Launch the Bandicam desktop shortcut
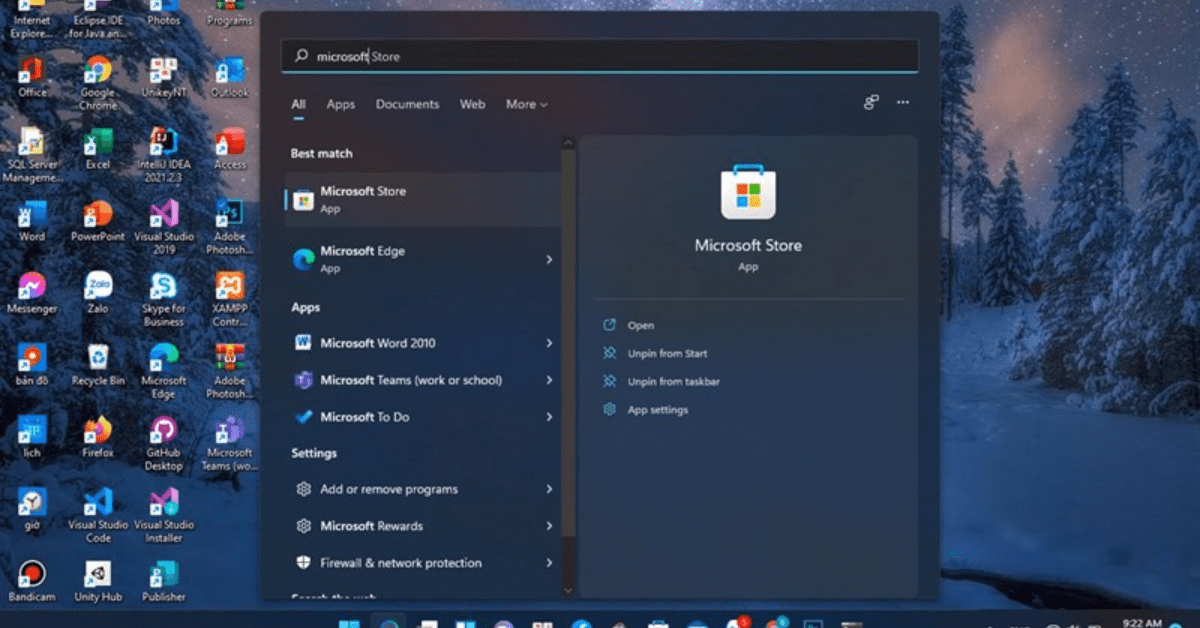Image resolution: width=1200 pixels, height=628 pixels. click(x=32, y=581)
